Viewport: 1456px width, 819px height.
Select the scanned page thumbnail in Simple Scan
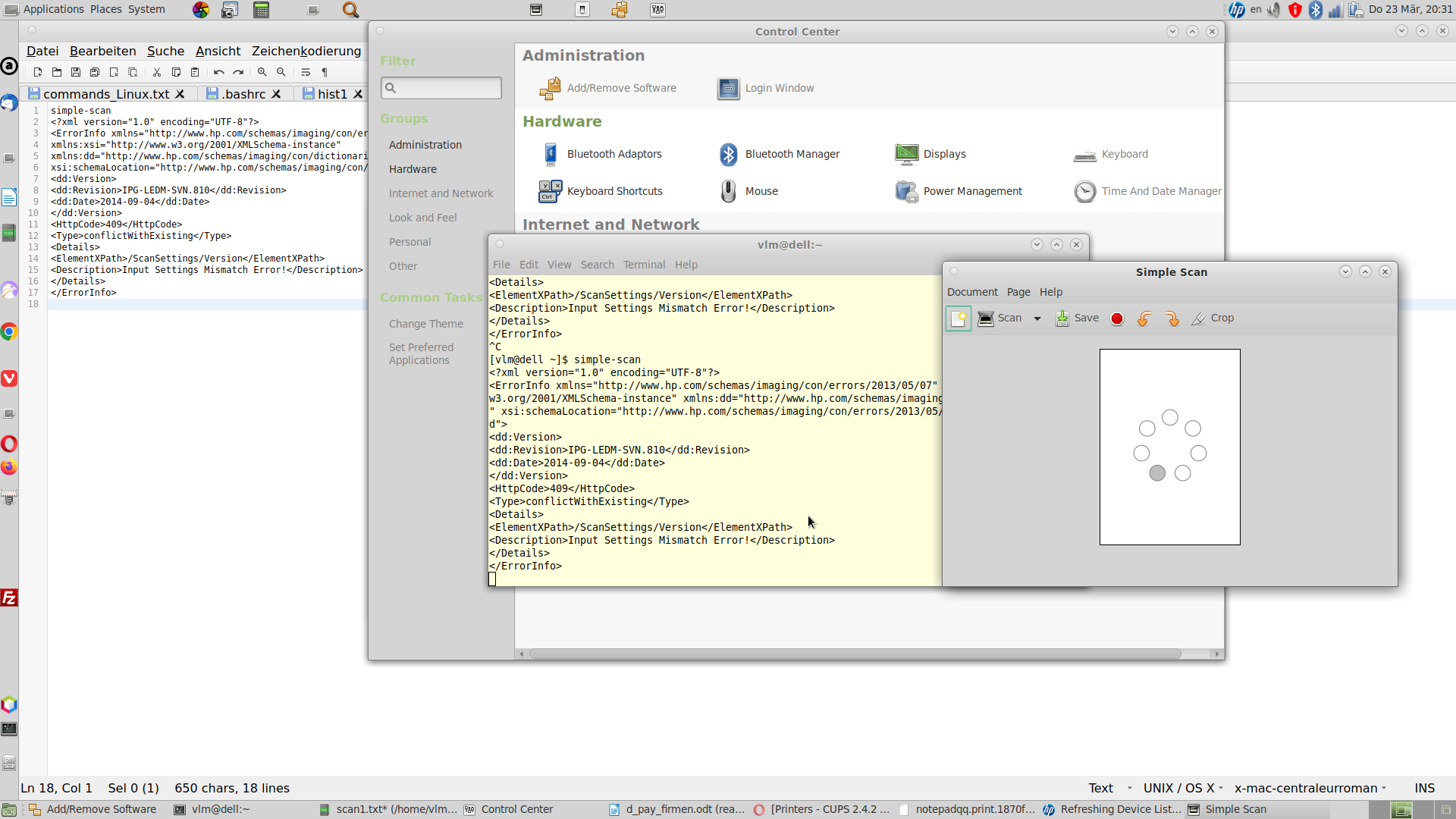click(1170, 447)
